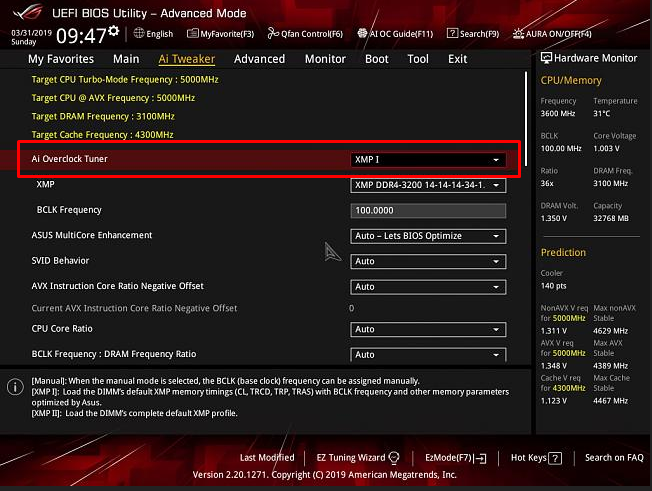This screenshot has height=491, width=652.
Task: Click the 4467 MHz max cache value
Action: (610, 401)
